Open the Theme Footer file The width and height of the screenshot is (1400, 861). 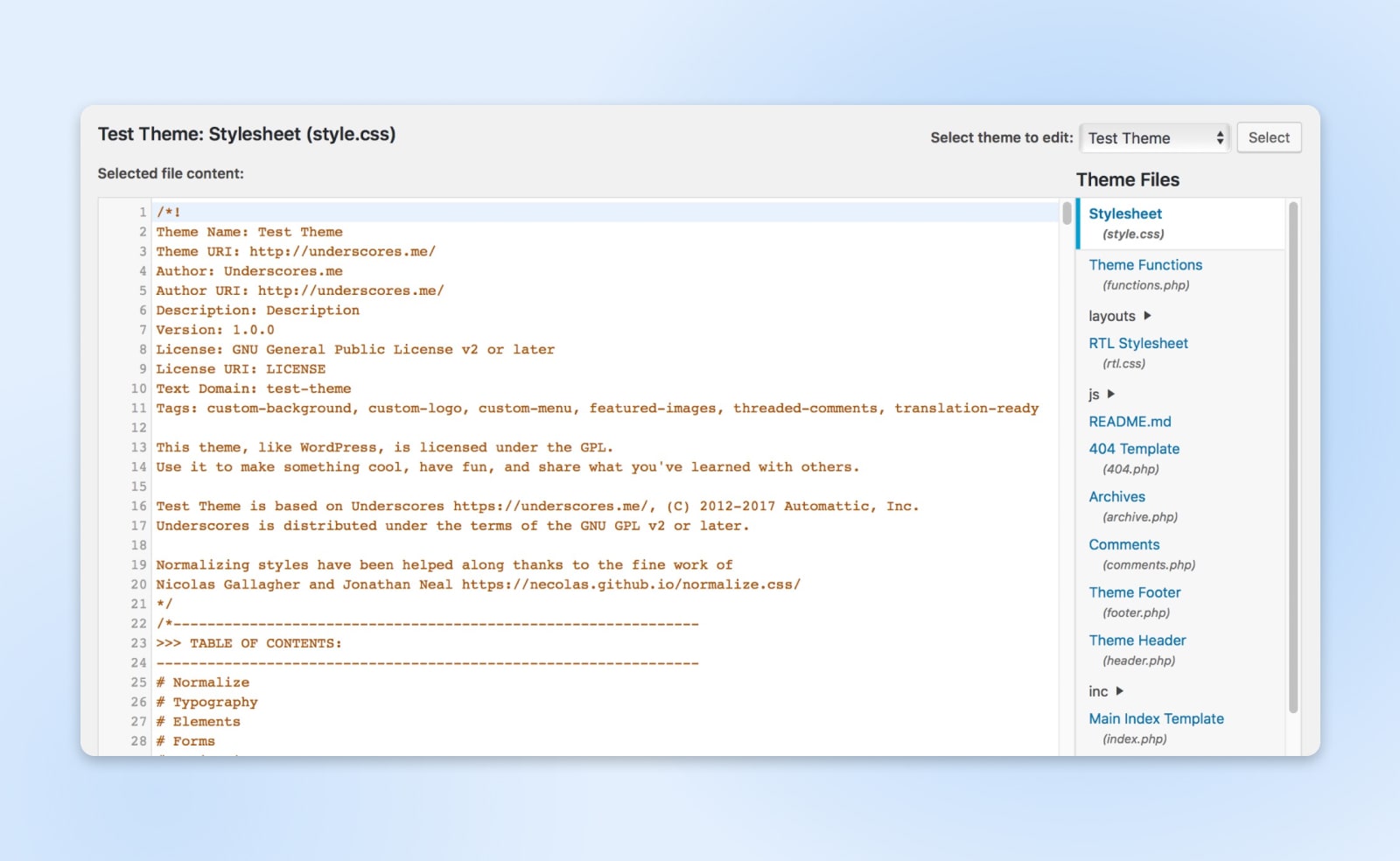click(1134, 592)
